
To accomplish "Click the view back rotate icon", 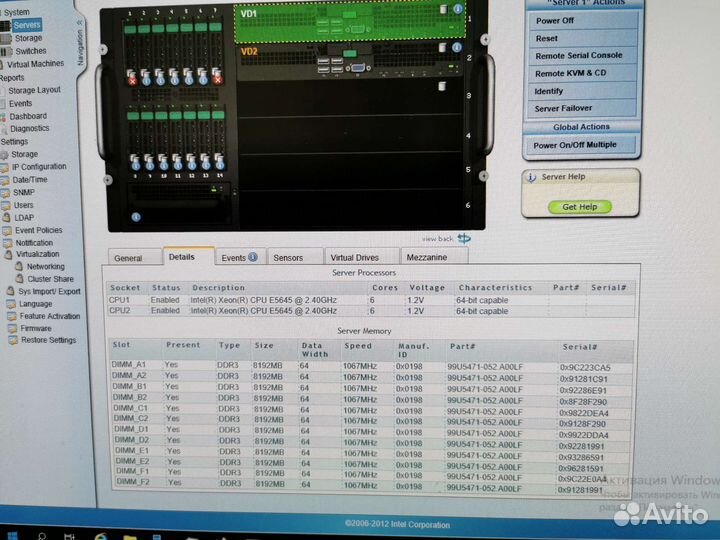I will (464, 238).
